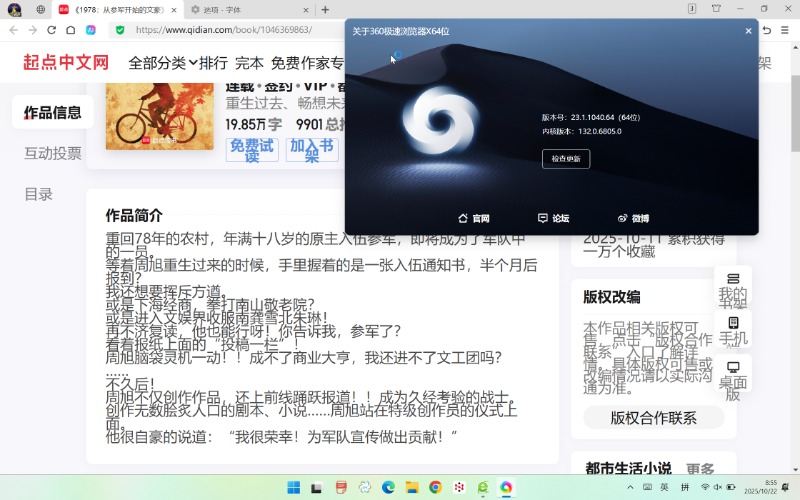Open the skin changer (shirt icon)

click(715, 9)
